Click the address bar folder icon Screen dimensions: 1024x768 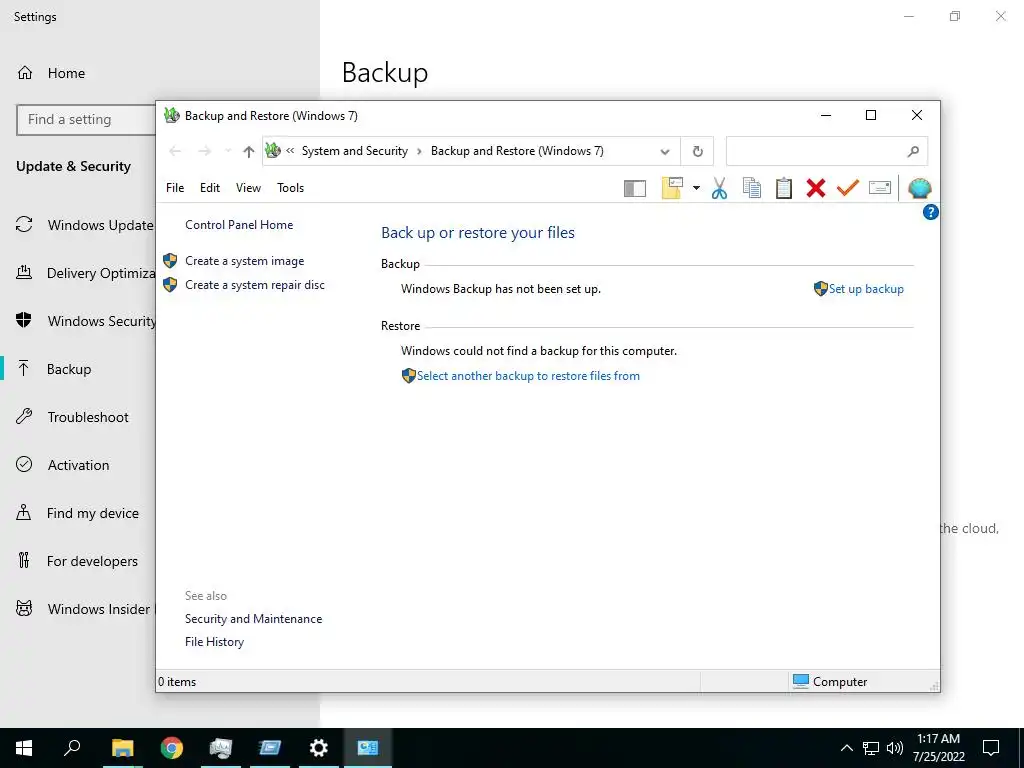[273, 151]
